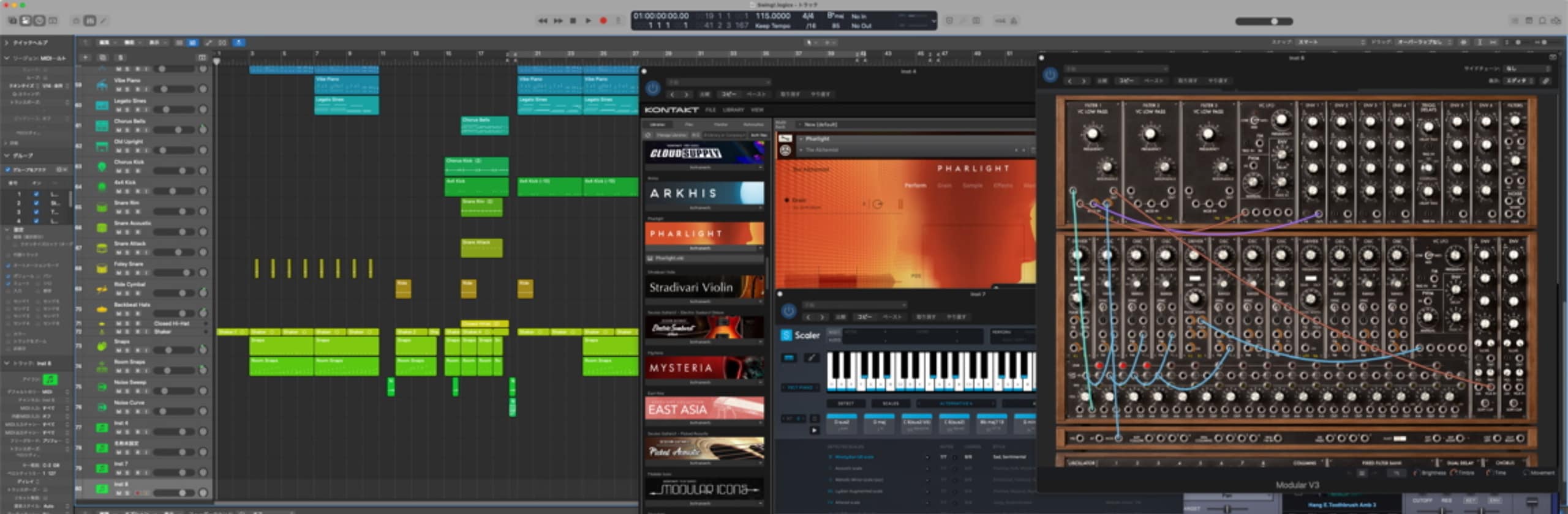Click the Record button in the transport
The image size is (1568, 514).
603,21
